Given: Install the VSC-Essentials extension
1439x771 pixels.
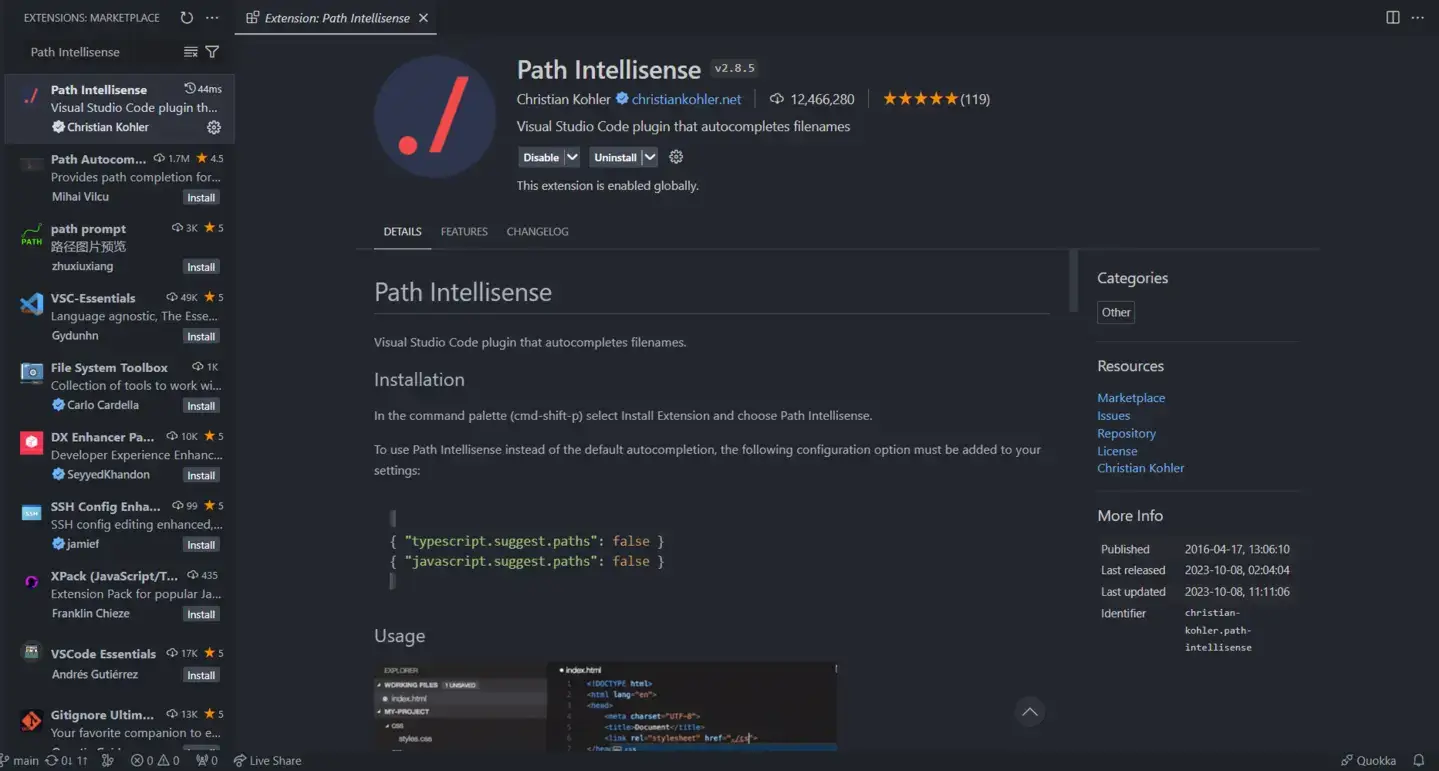Looking at the screenshot, I should [201, 336].
